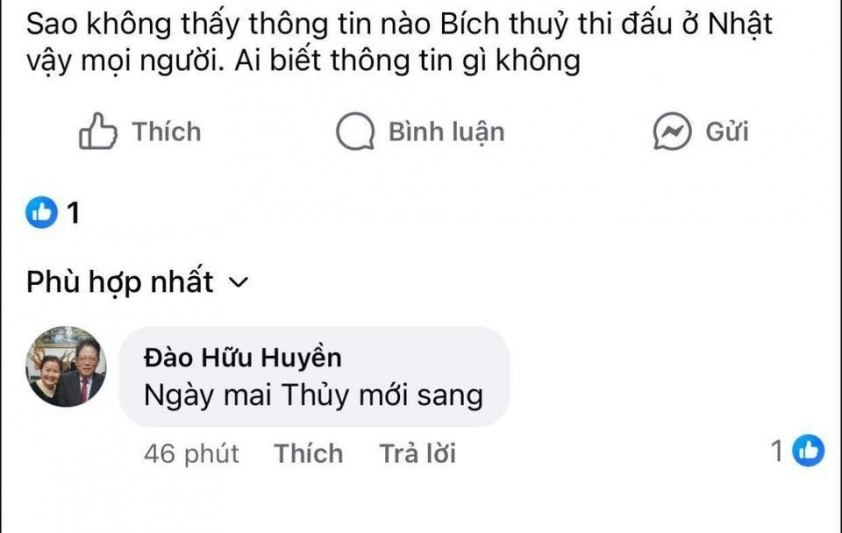The image size is (842, 533).
Task: Click the thumbs-up icon beside Thích
Action: pos(98,132)
